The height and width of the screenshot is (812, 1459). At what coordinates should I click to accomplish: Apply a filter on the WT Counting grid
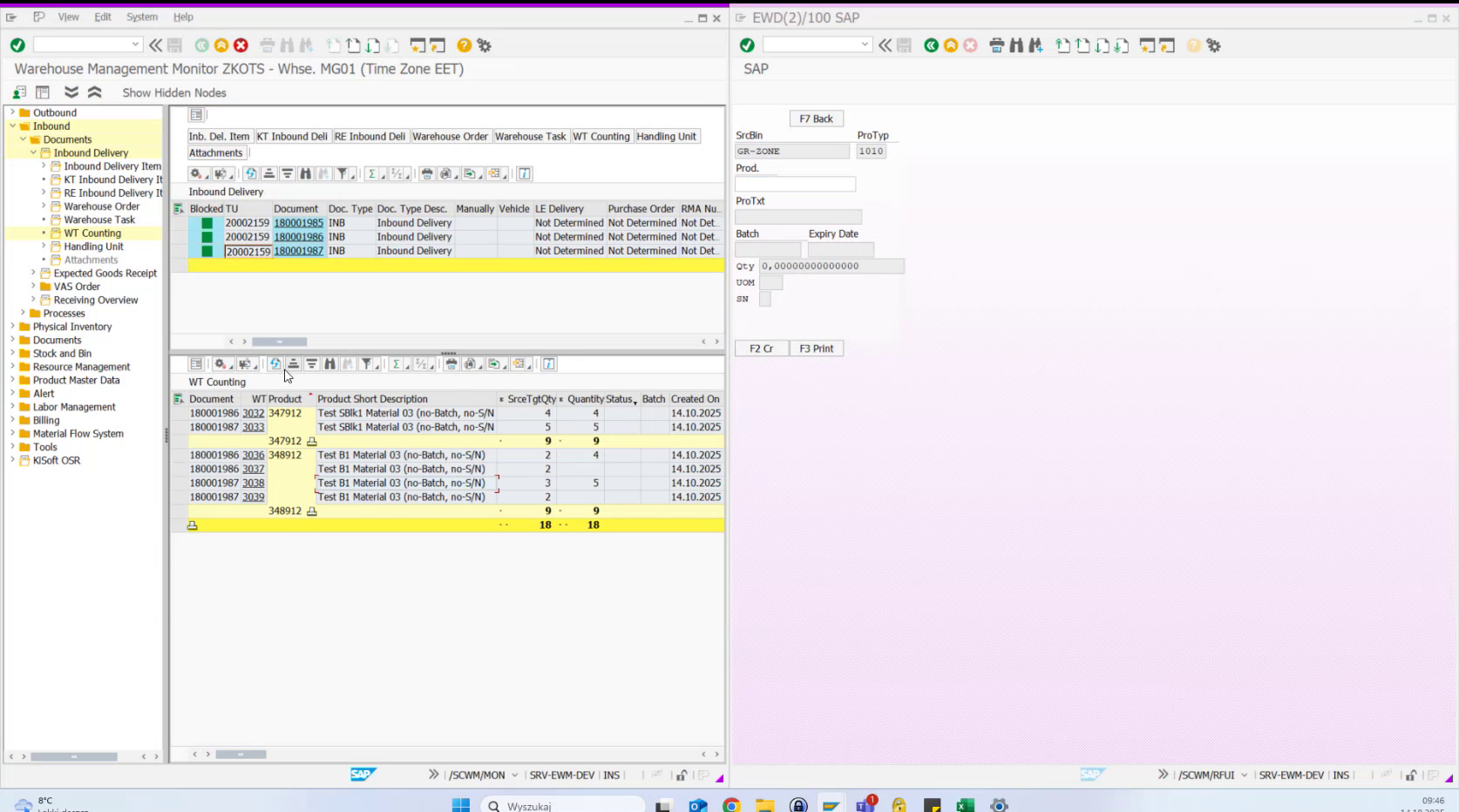(367, 364)
